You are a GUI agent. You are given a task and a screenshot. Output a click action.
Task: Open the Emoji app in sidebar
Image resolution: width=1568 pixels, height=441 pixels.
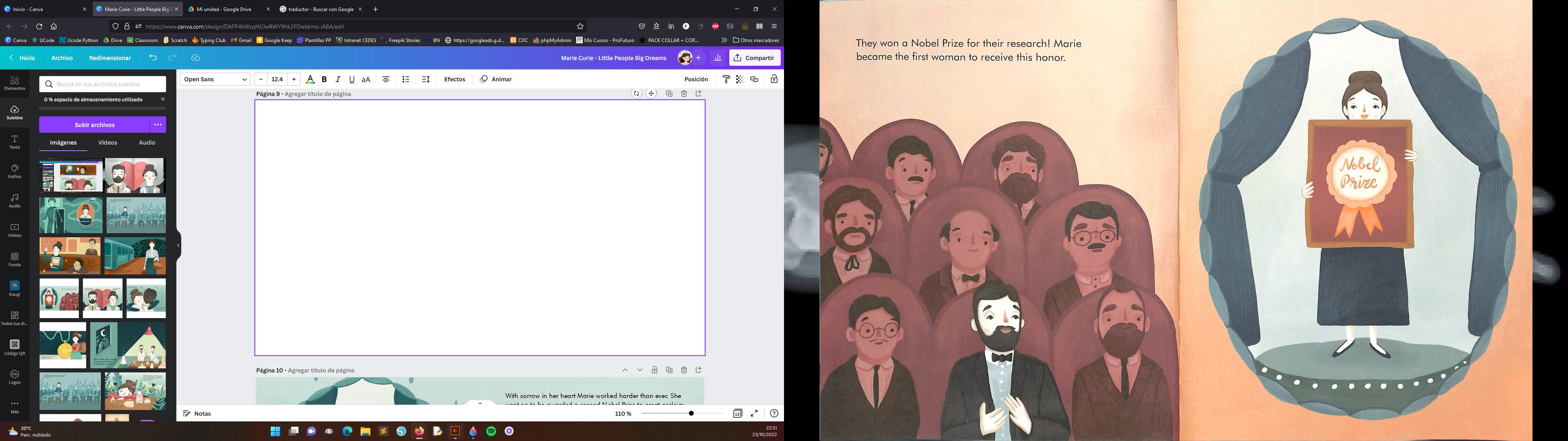(15, 289)
